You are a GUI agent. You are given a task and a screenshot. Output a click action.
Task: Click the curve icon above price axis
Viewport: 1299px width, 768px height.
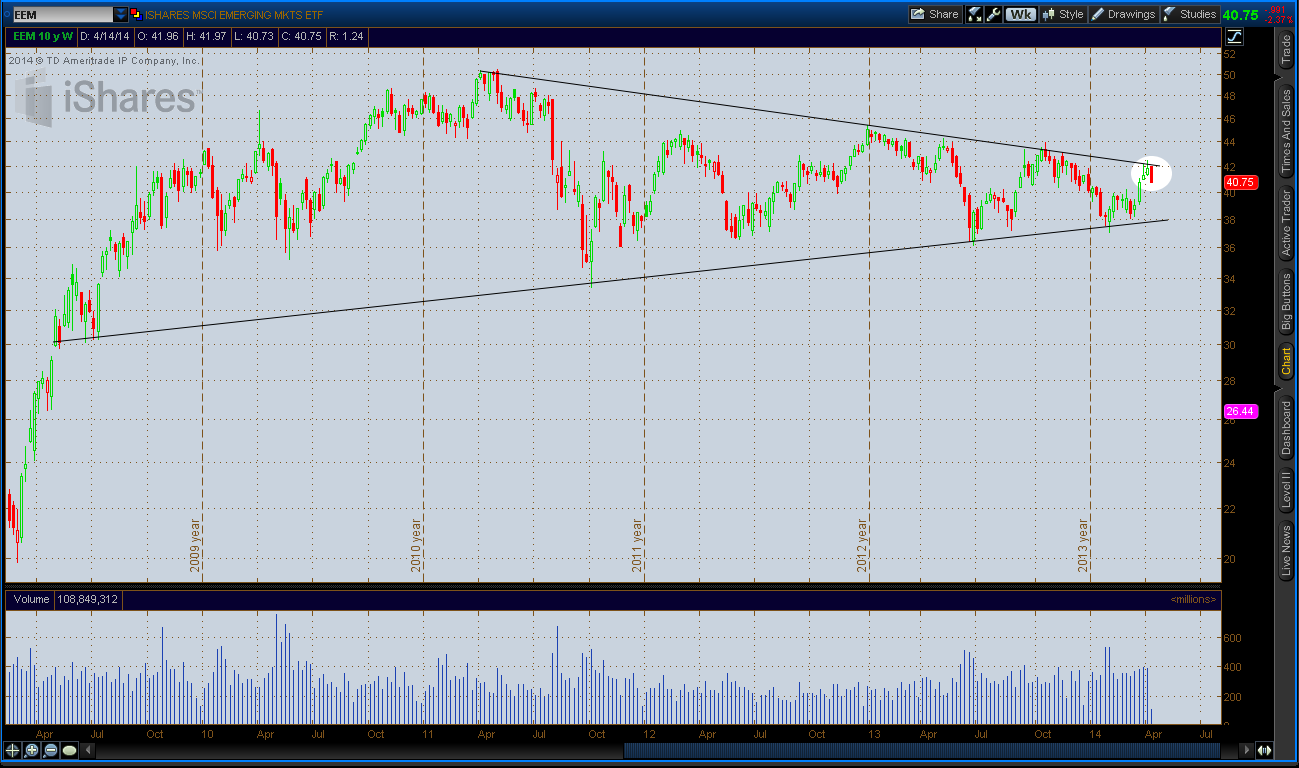click(1234, 37)
